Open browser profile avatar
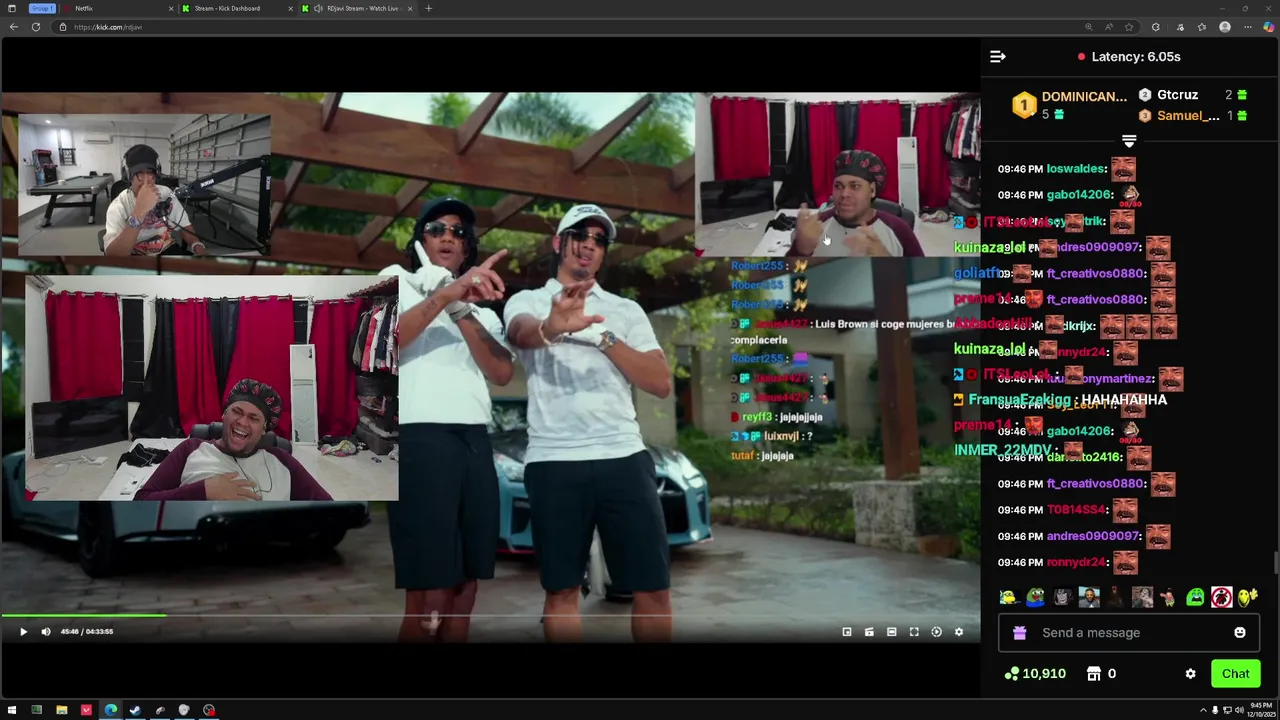The width and height of the screenshot is (1280, 720). pyautogui.click(x=1225, y=27)
